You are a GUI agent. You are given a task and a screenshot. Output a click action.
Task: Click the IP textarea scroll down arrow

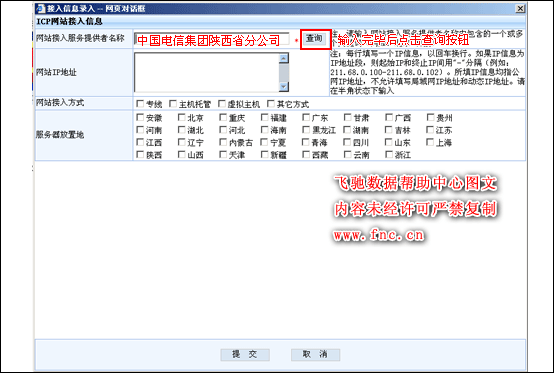tap(284, 87)
